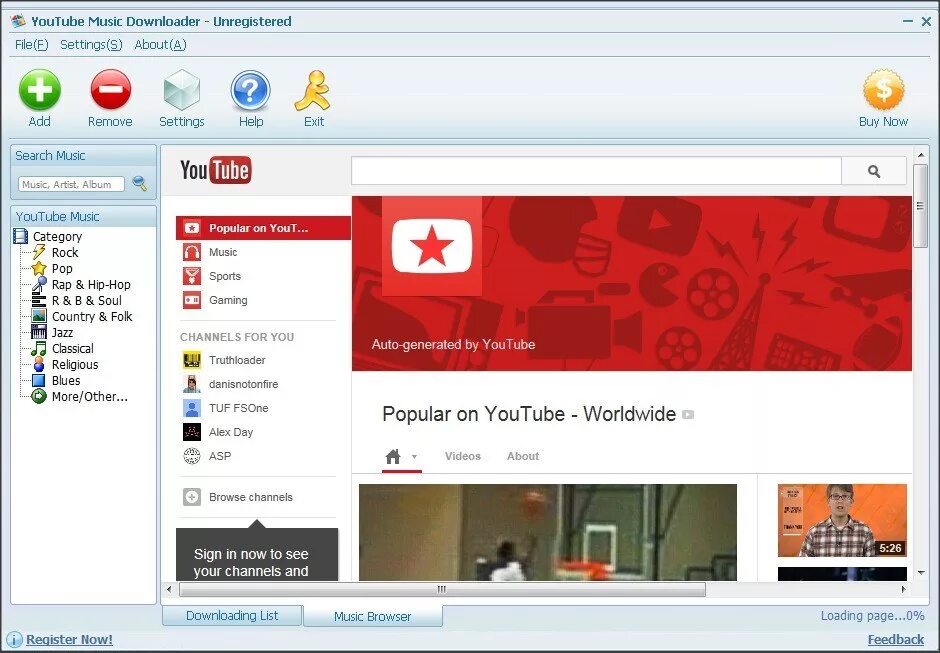Click the Pop star icon
This screenshot has width=940, height=653.
pos(39,268)
